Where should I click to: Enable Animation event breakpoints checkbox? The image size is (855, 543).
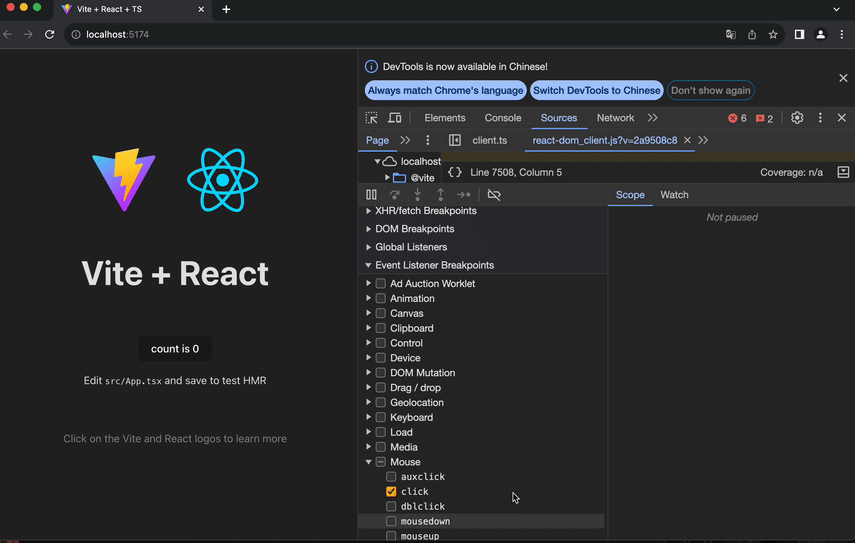point(381,298)
